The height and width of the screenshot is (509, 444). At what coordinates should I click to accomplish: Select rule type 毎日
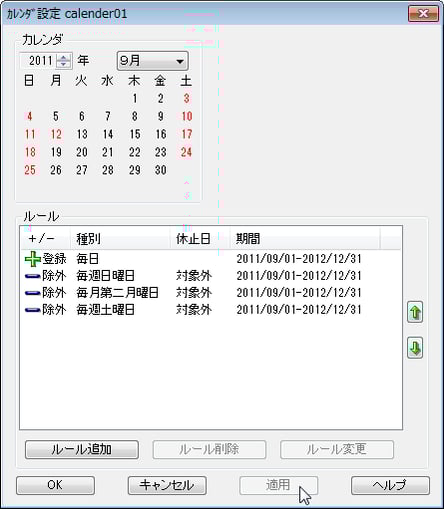pos(87,259)
